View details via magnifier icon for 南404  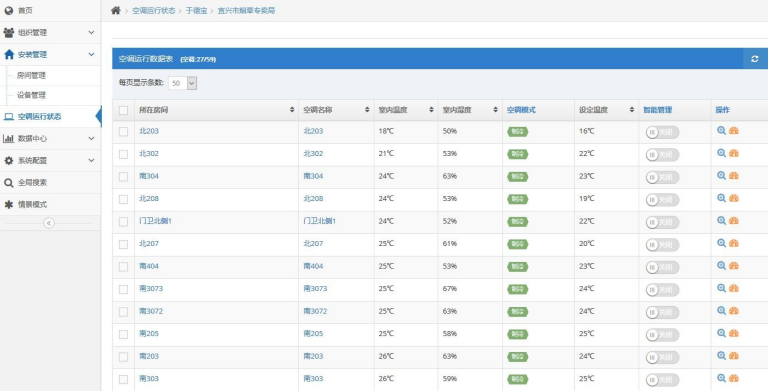coord(721,266)
